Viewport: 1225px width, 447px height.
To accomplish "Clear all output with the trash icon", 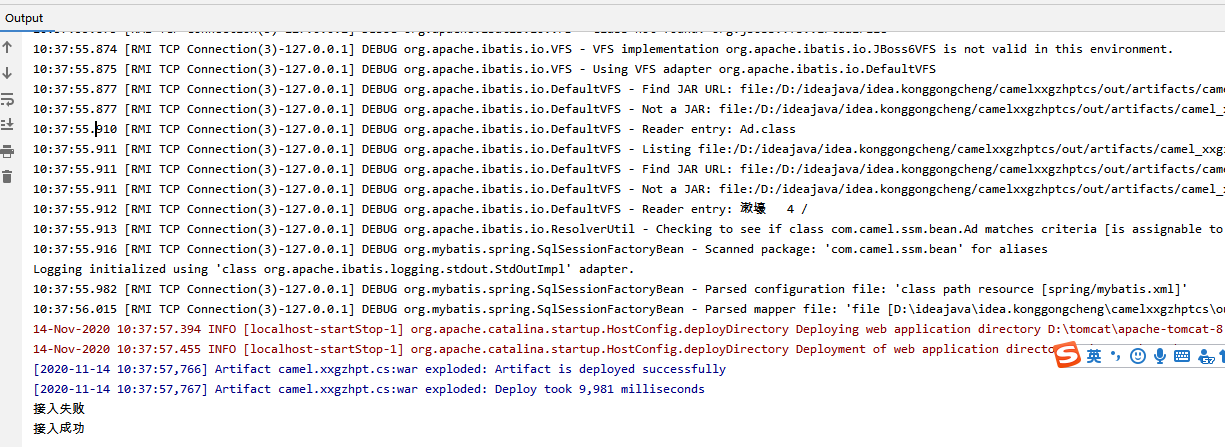I will click(x=7, y=177).
